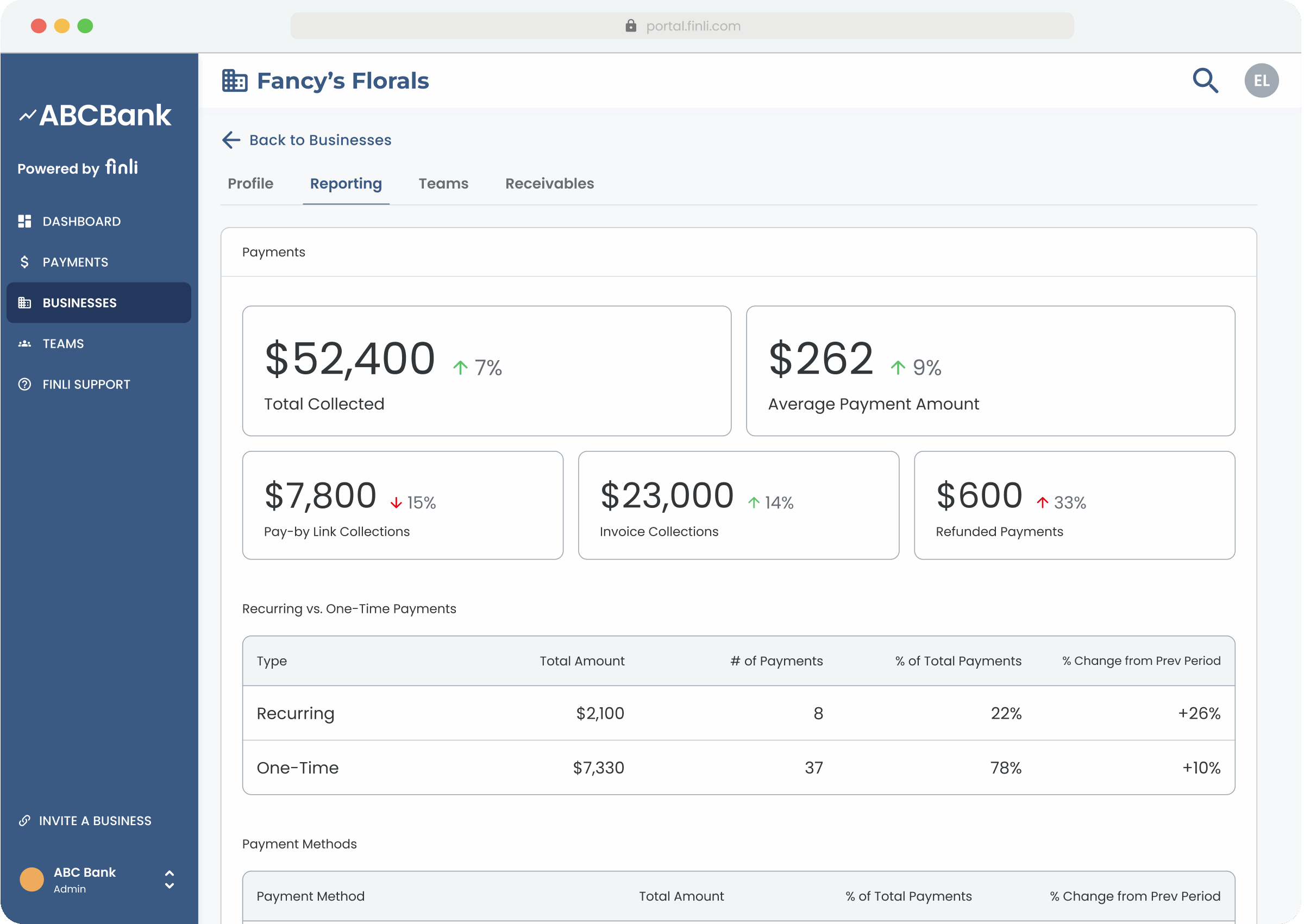This screenshot has height=924, width=1304.
Task: Select the Recurring row in payments table
Action: 738,713
